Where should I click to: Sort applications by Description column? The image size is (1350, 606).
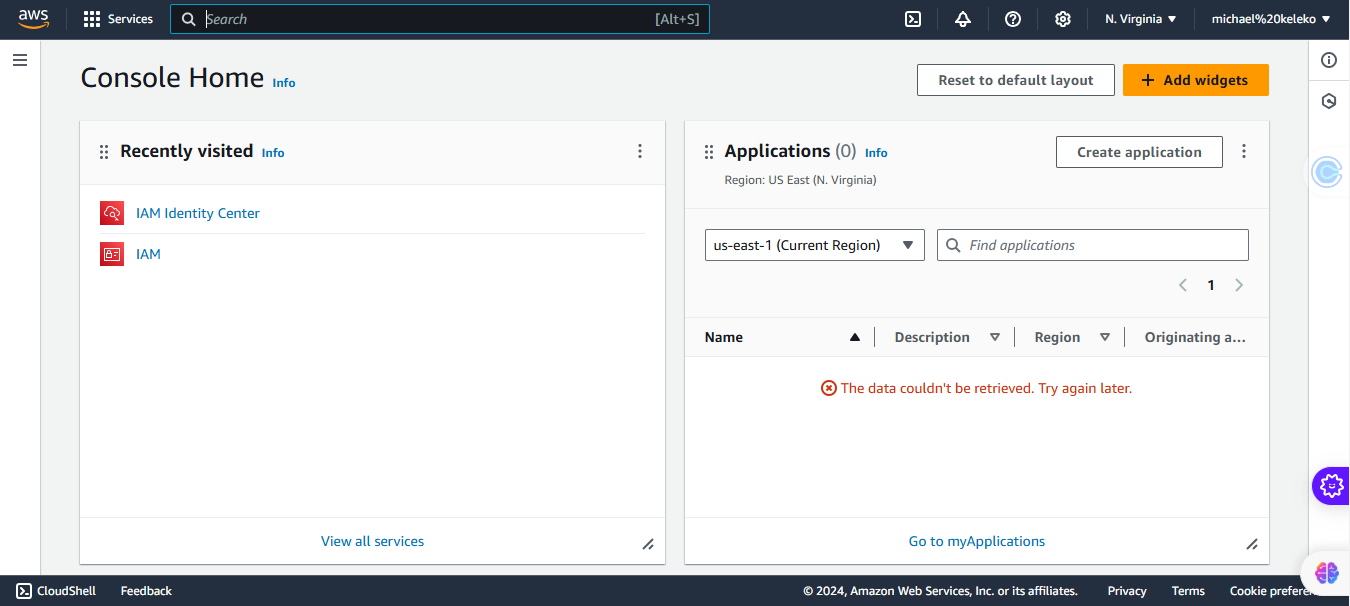[x=947, y=337]
